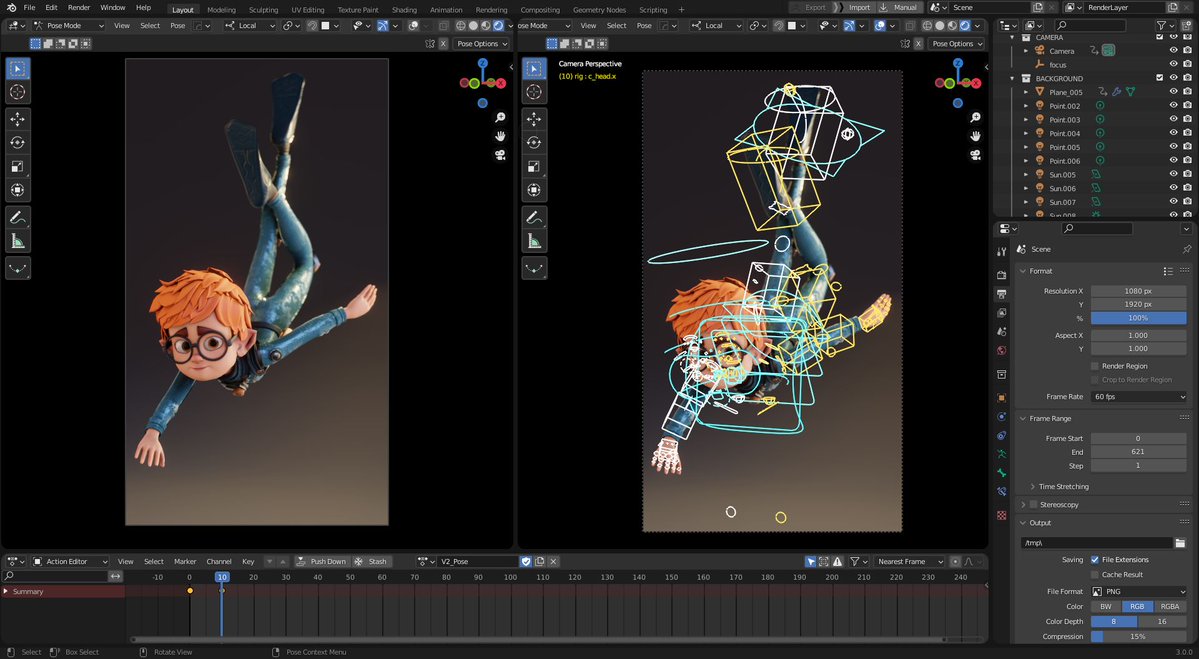Open the Annotate tool
1199x659 pixels.
tap(17, 218)
